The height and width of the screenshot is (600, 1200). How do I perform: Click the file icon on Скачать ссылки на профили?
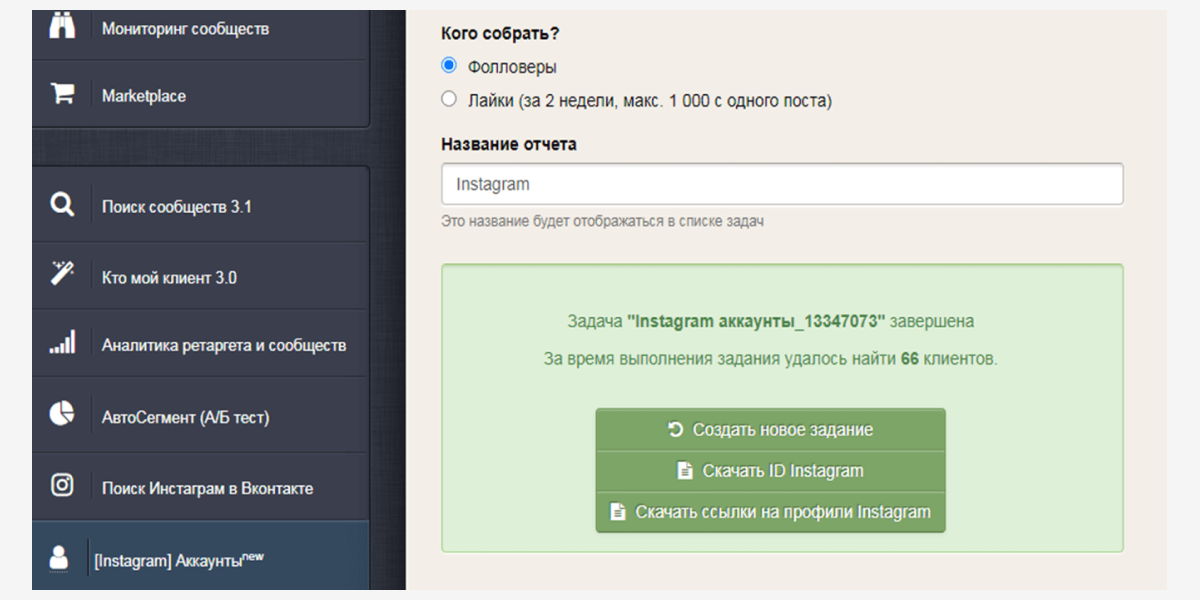(x=618, y=512)
